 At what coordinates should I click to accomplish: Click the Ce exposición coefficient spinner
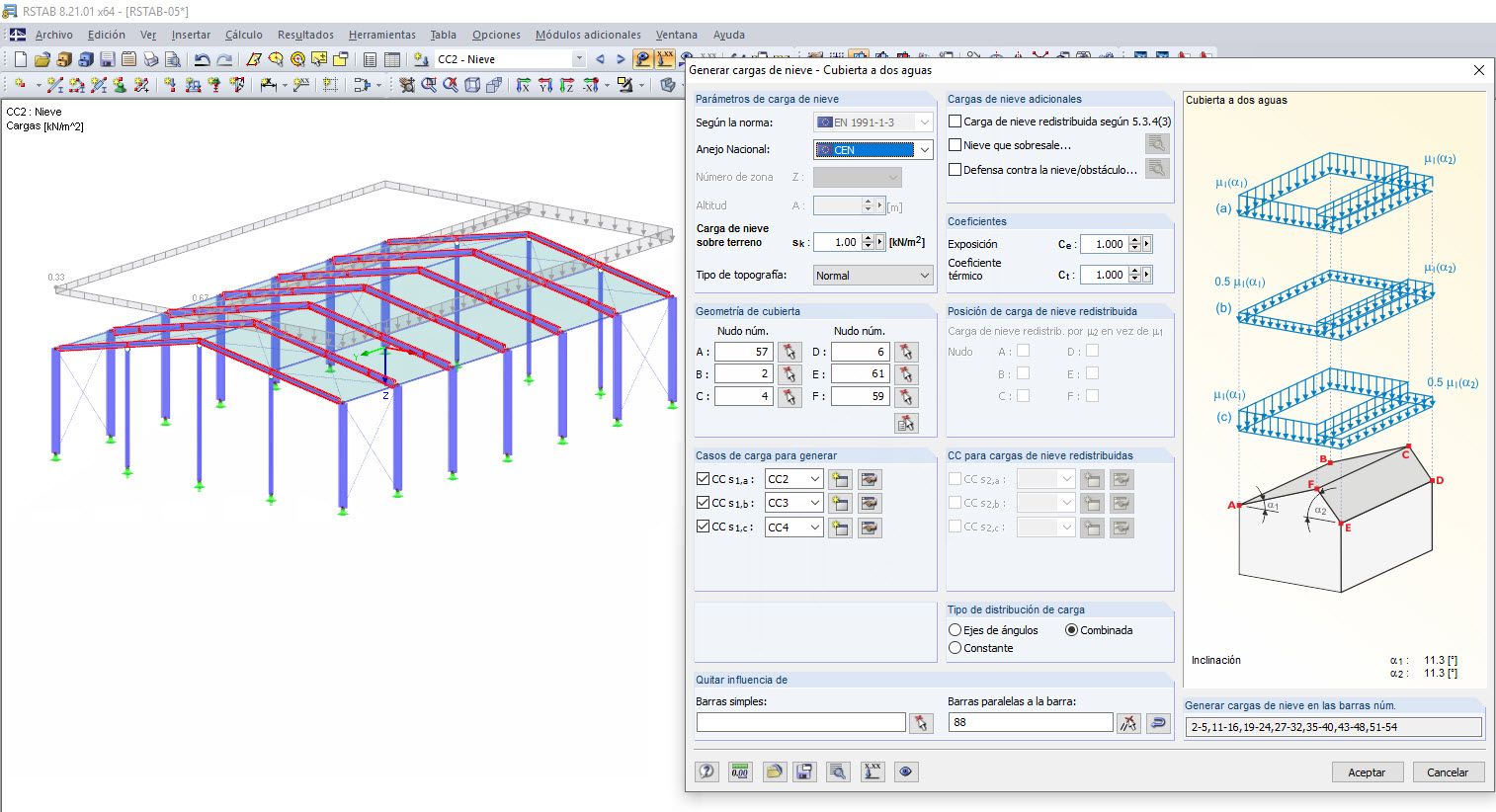pos(1134,244)
